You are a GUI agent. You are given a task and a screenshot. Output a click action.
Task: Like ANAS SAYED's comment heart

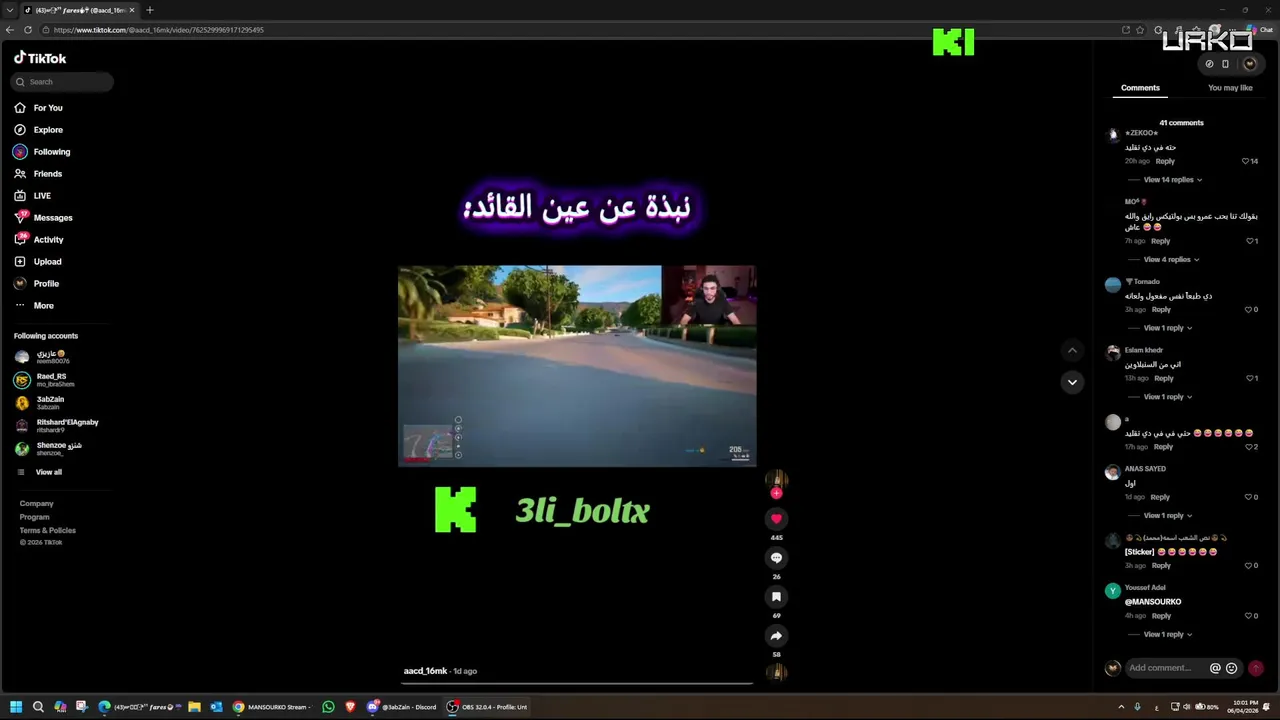pos(1249,497)
